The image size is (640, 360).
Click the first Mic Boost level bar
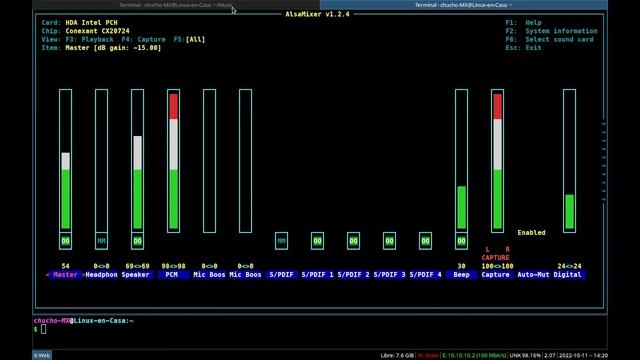209,161
